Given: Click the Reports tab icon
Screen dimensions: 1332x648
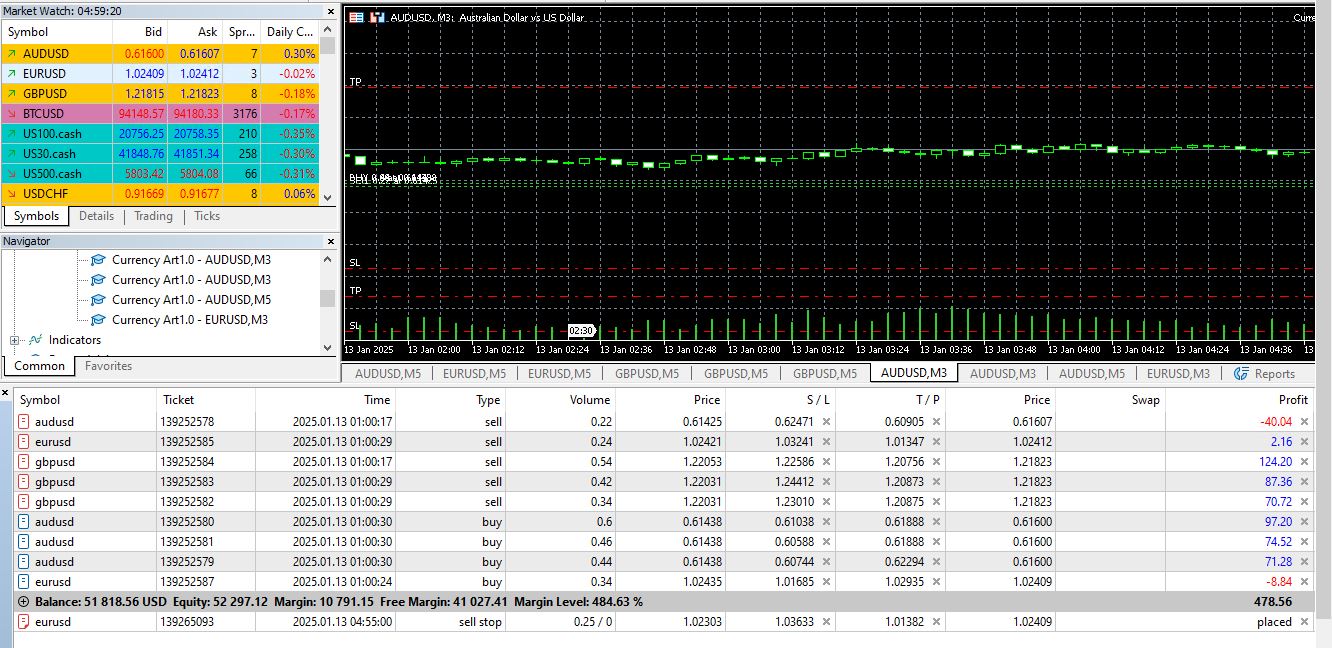Looking at the screenshot, I should pyautogui.click(x=1242, y=374).
